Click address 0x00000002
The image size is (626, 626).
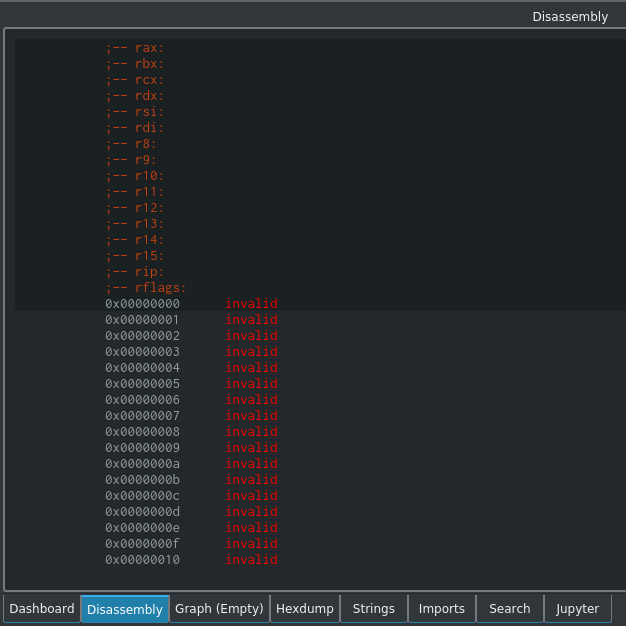point(143,336)
